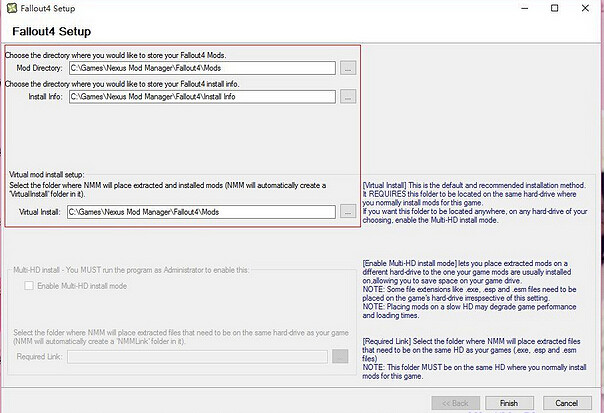Image resolution: width=604 pixels, height=413 pixels.
Task: Enable Multi-HD install mode checkbox
Action: point(29,287)
